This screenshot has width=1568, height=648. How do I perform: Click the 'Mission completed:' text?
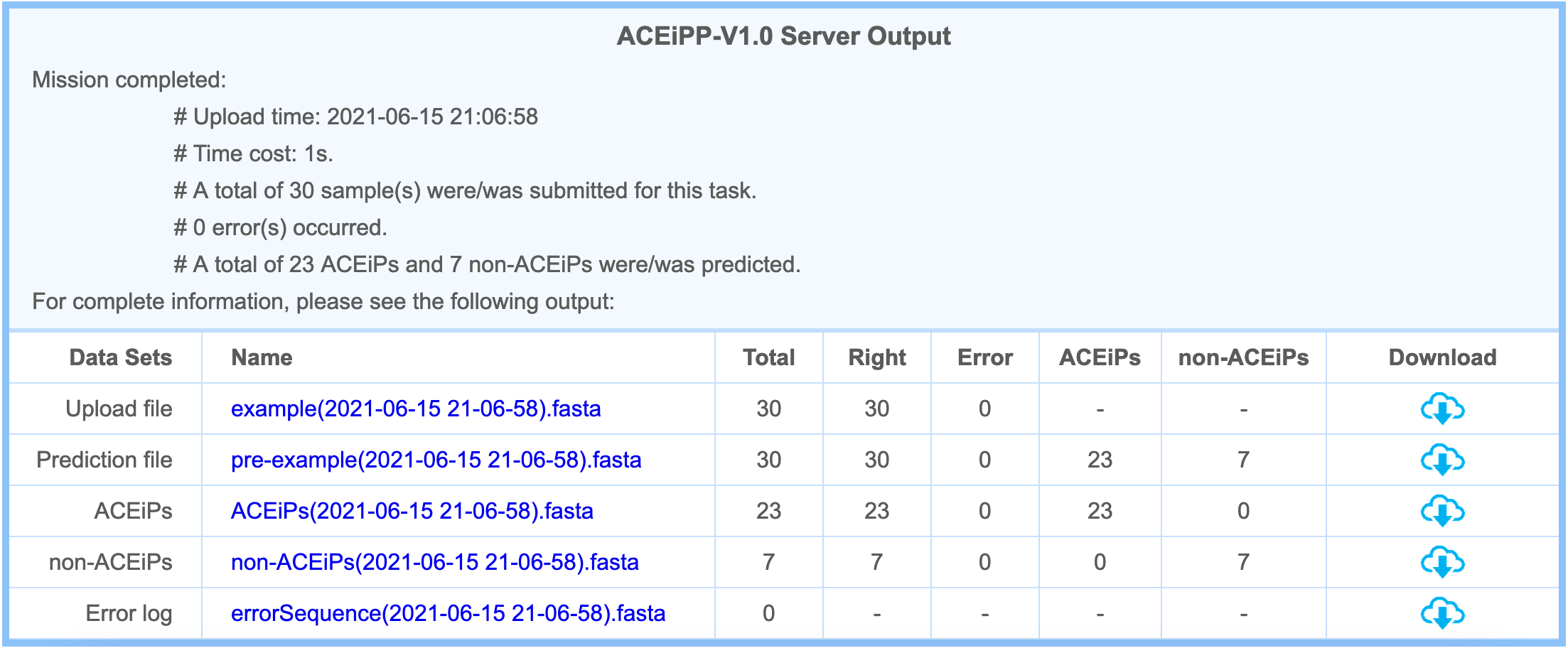coord(129,80)
